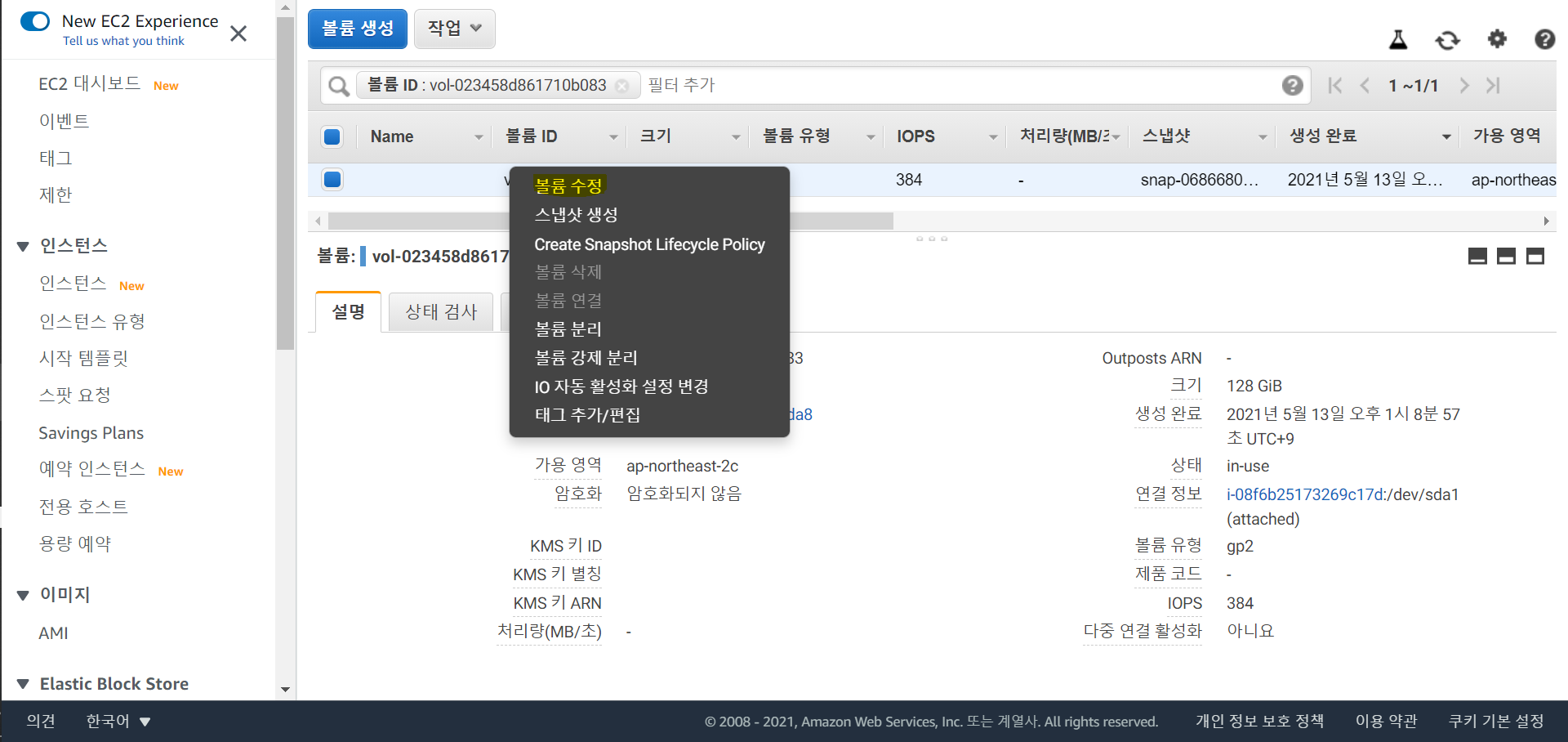This screenshot has height=742, width=1568.
Task: Open the 크기 column dropdown arrow
Action: (x=736, y=137)
